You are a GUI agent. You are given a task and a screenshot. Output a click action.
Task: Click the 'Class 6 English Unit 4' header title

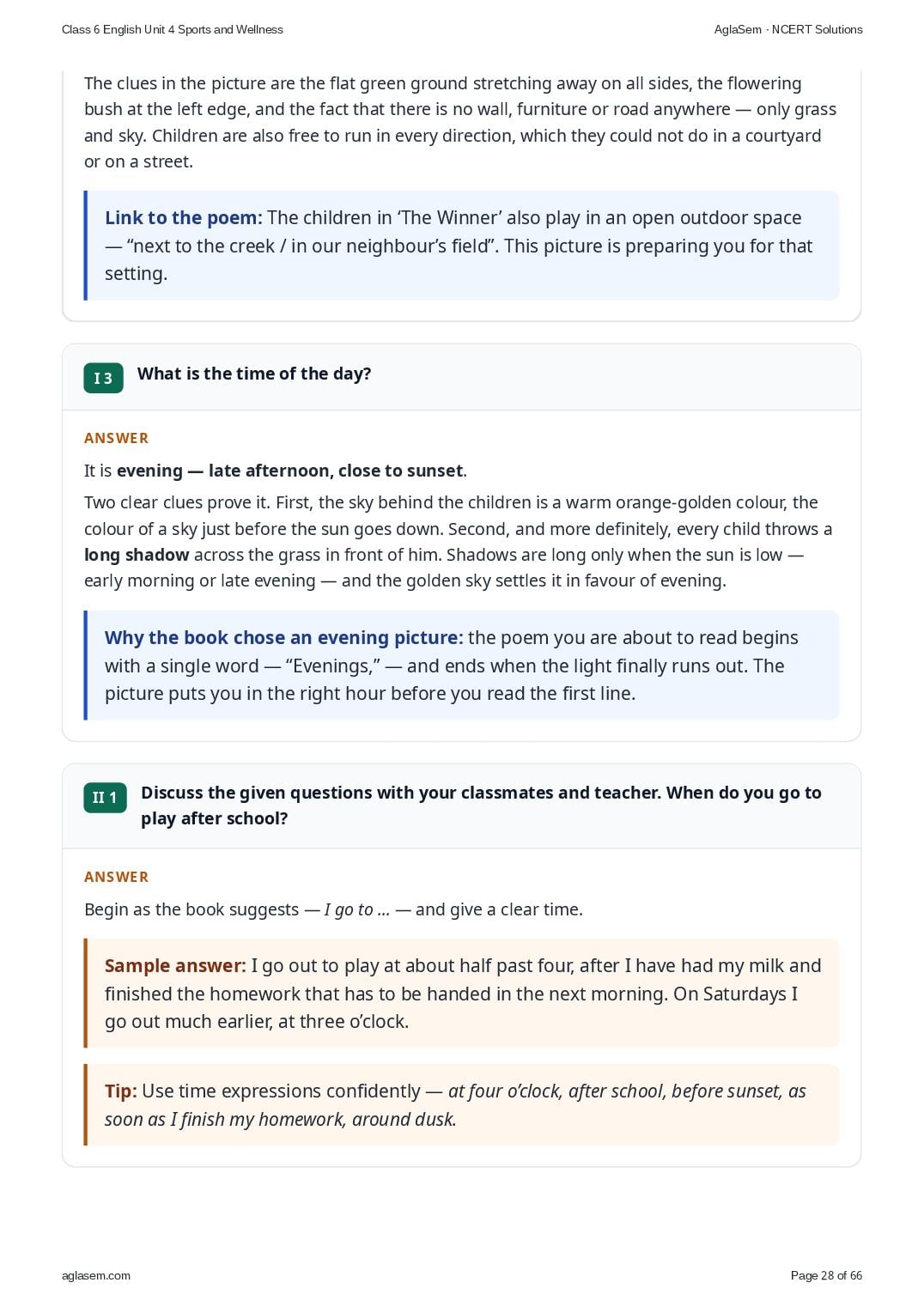[173, 29]
